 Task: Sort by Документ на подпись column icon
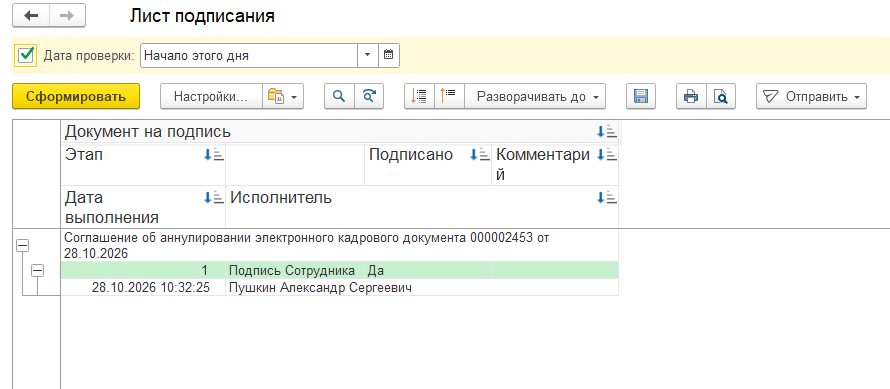pos(606,132)
